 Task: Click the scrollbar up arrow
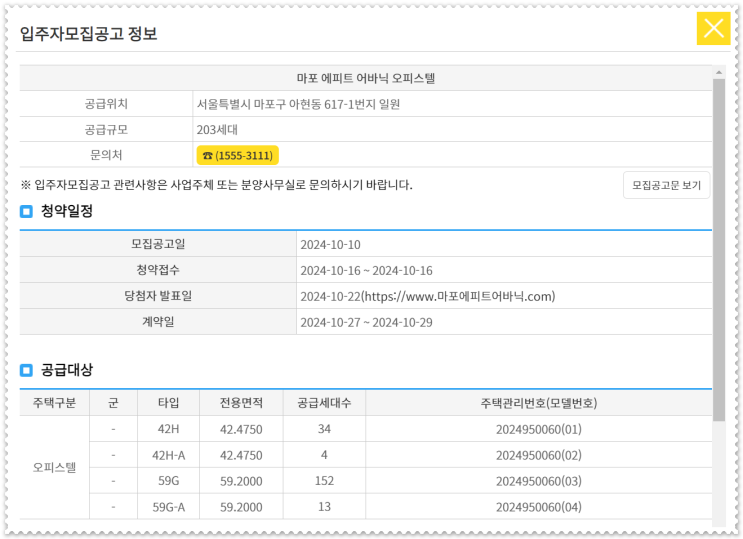(719, 73)
